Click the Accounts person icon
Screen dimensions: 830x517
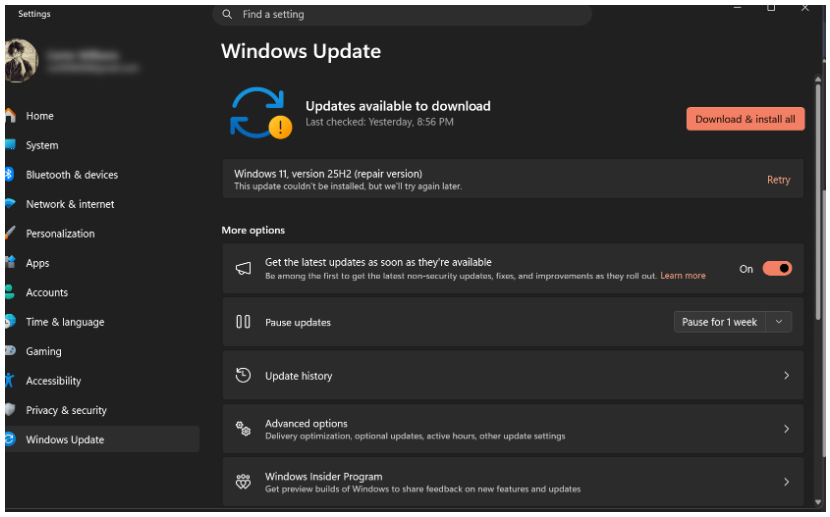click(x=10, y=292)
